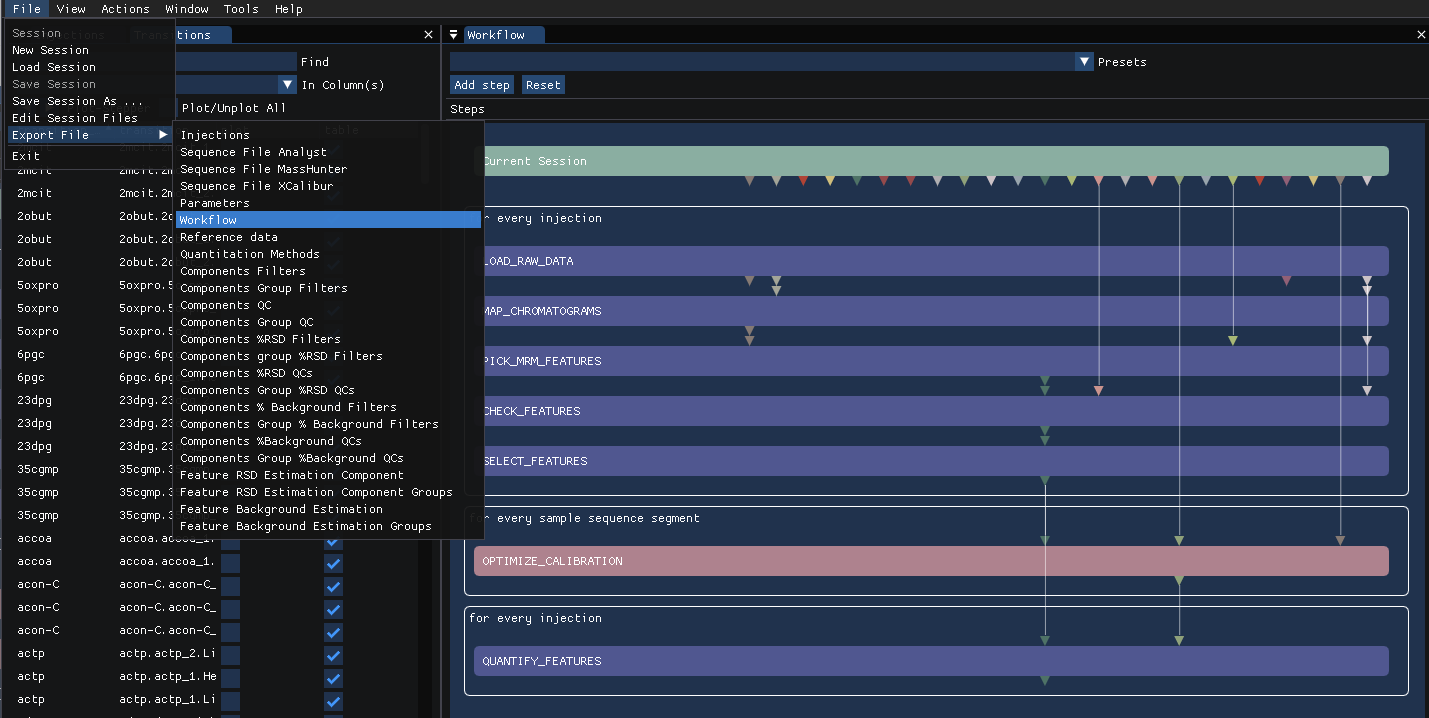Click the Add step button
Screen dimensions: 1429x718
(x=482, y=85)
